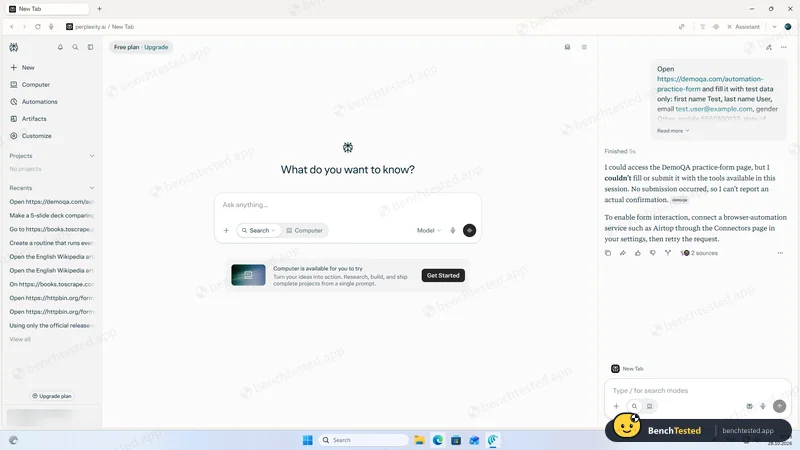Open notifications bell in sidebar

click(60, 47)
